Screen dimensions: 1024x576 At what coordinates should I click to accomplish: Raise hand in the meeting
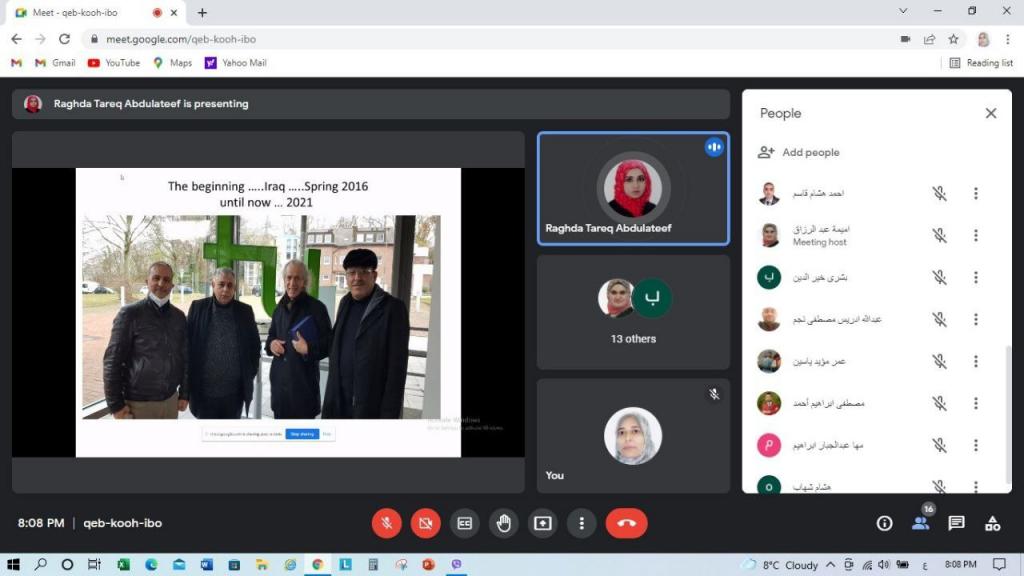coord(503,523)
